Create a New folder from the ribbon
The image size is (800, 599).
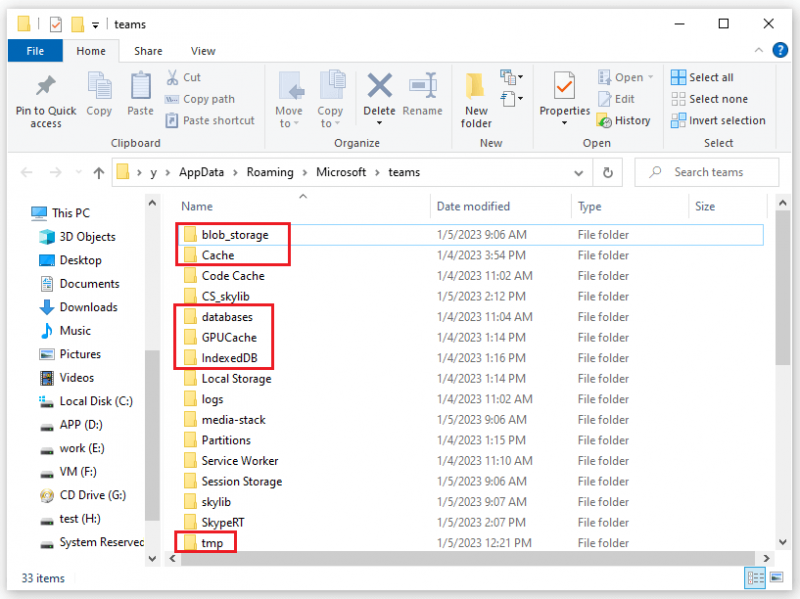tap(476, 100)
